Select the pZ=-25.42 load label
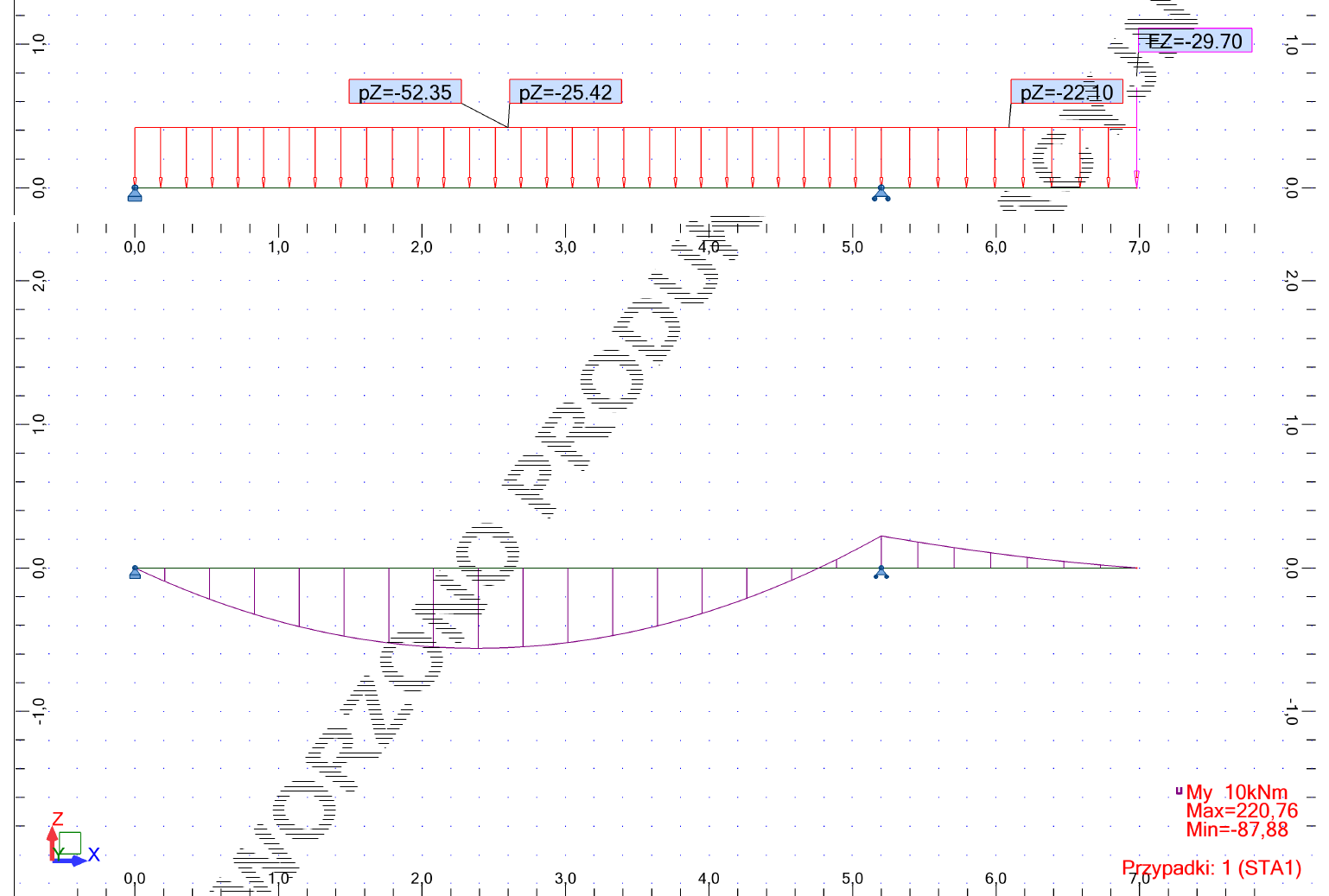 pos(565,92)
